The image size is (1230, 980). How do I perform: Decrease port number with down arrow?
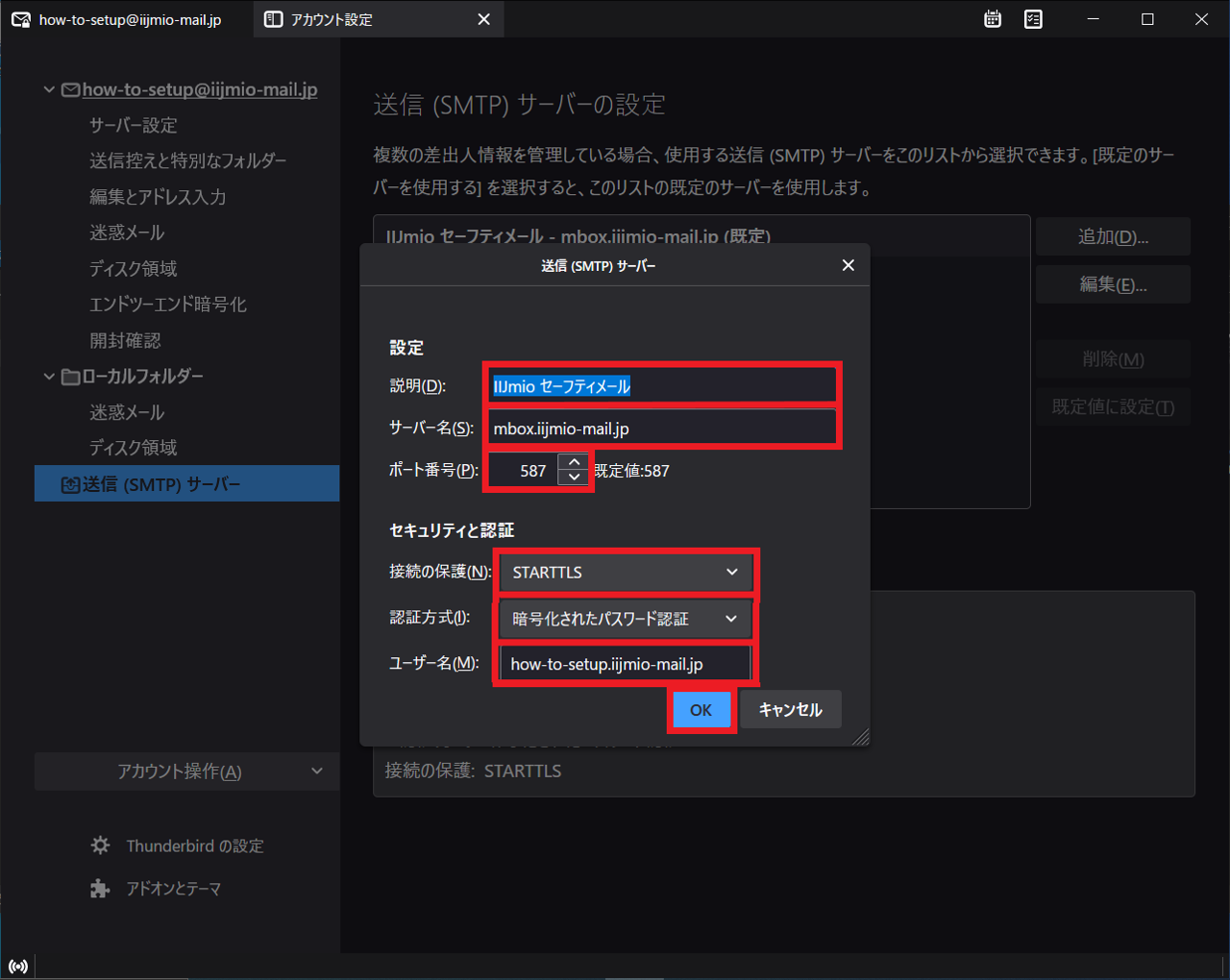574,478
